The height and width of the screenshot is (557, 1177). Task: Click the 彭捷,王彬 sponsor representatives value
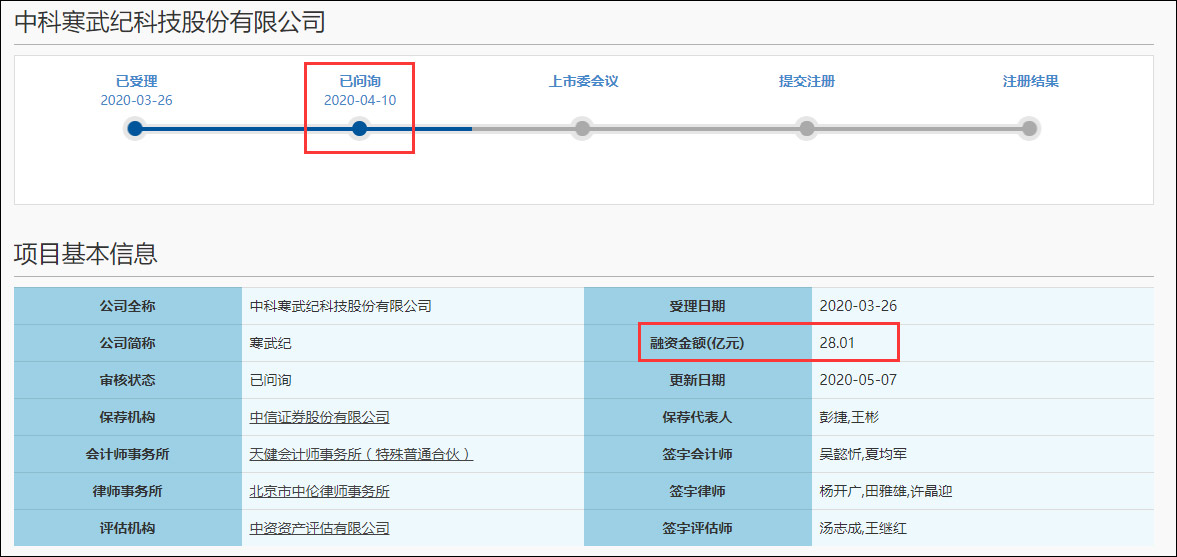(x=849, y=417)
